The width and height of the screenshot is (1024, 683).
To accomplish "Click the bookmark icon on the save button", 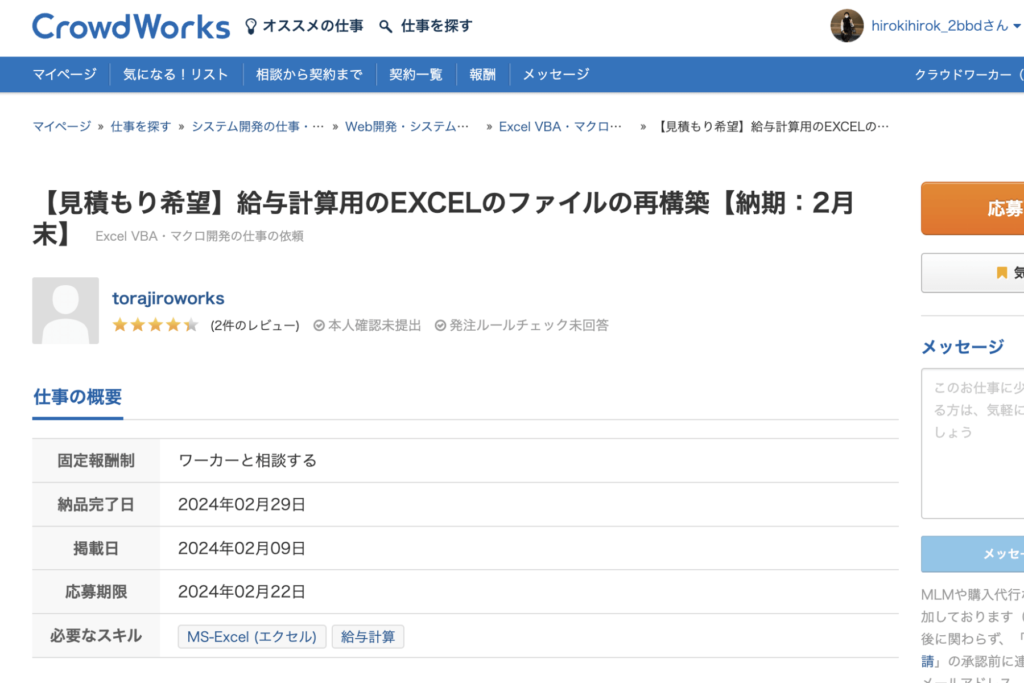I will click(1001, 272).
